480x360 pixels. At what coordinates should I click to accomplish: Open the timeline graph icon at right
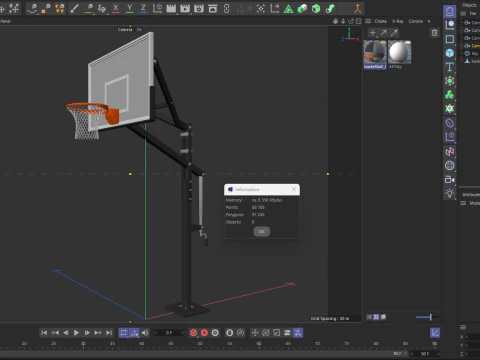435,333
